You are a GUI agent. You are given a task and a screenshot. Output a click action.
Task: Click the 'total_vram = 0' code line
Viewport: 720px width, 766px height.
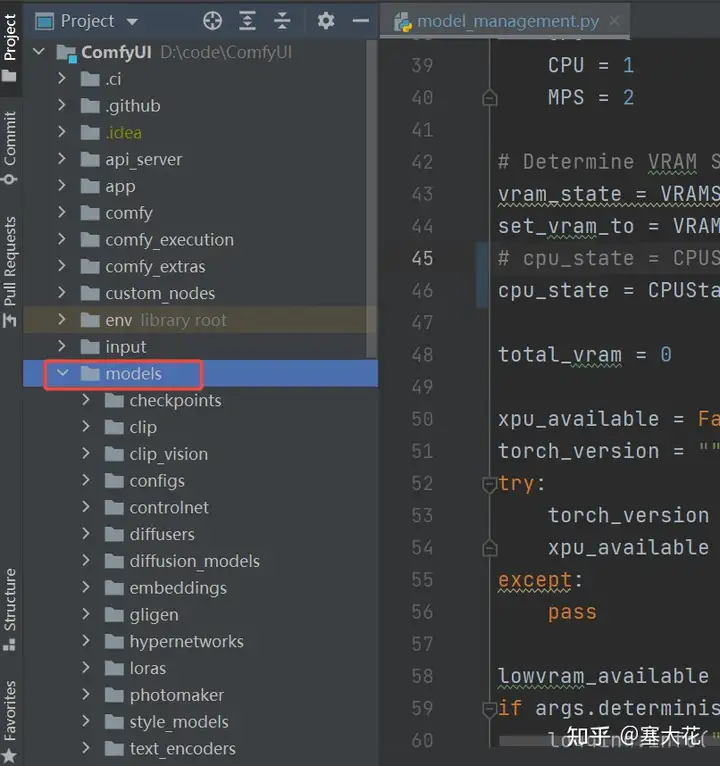click(x=585, y=355)
